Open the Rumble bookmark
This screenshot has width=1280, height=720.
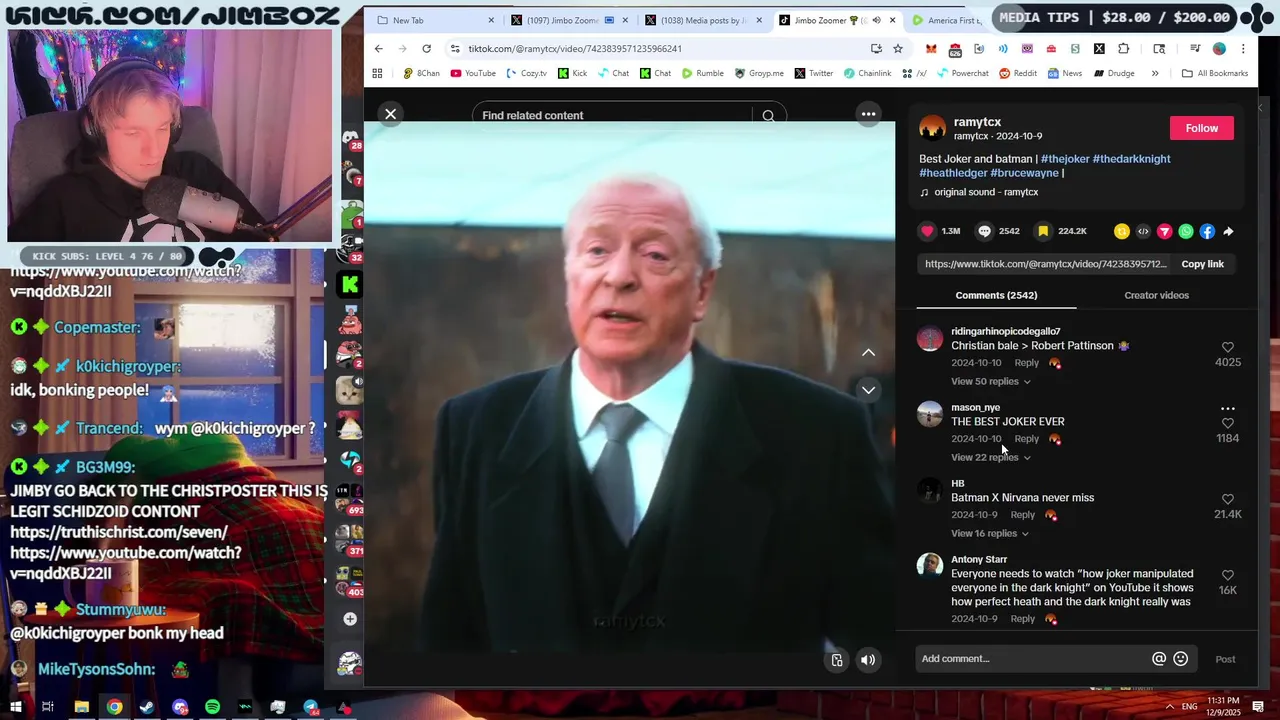(x=702, y=73)
